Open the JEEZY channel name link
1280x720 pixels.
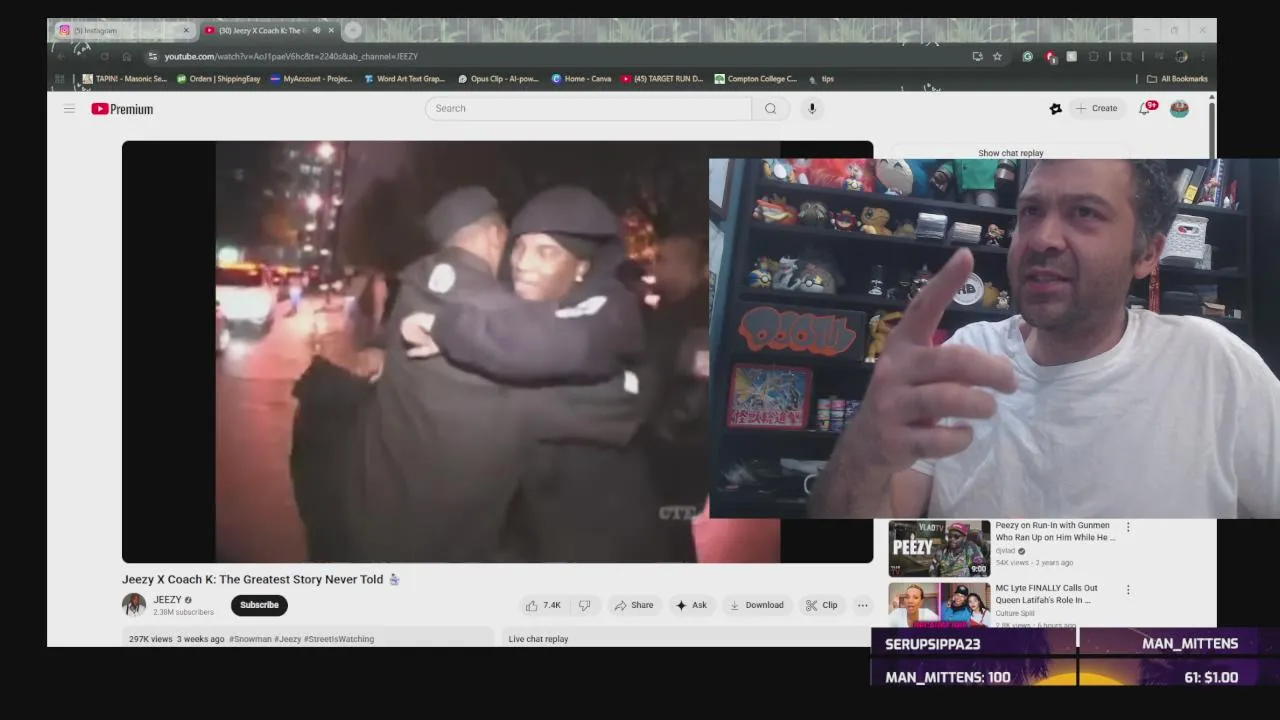[x=167, y=600]
